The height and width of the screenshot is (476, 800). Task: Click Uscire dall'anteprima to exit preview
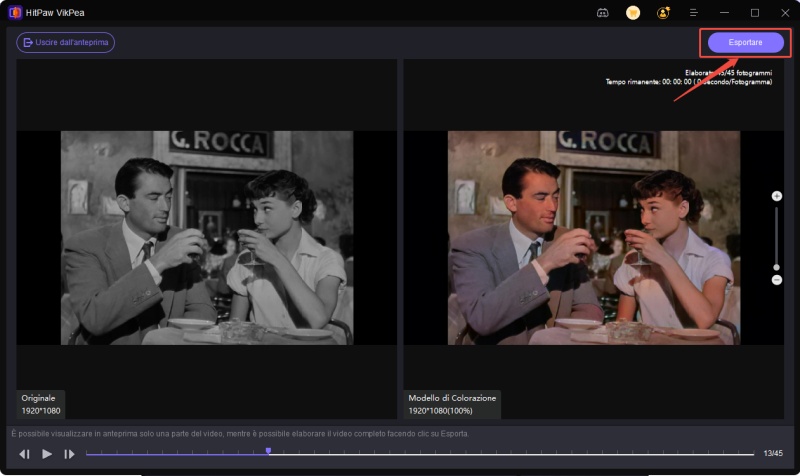(66, 42)
